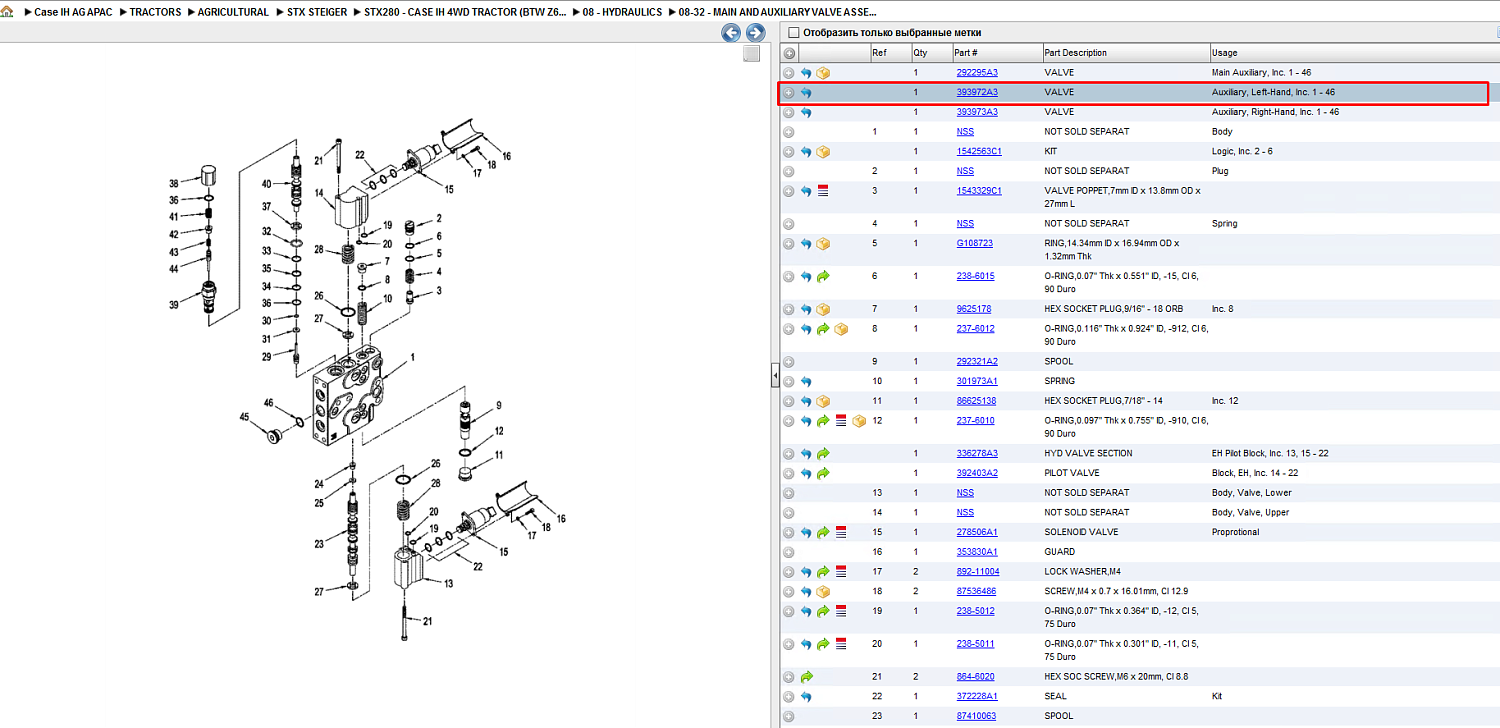Open part number 9625178 link
Image resolution: width=1500 pixels, height=728 pixels.
(x=974, y=309)
